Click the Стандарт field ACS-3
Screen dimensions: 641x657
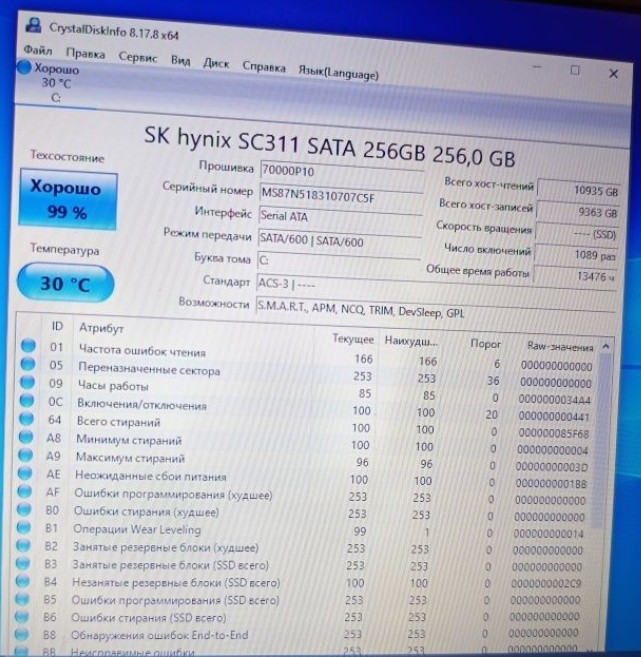436,287
